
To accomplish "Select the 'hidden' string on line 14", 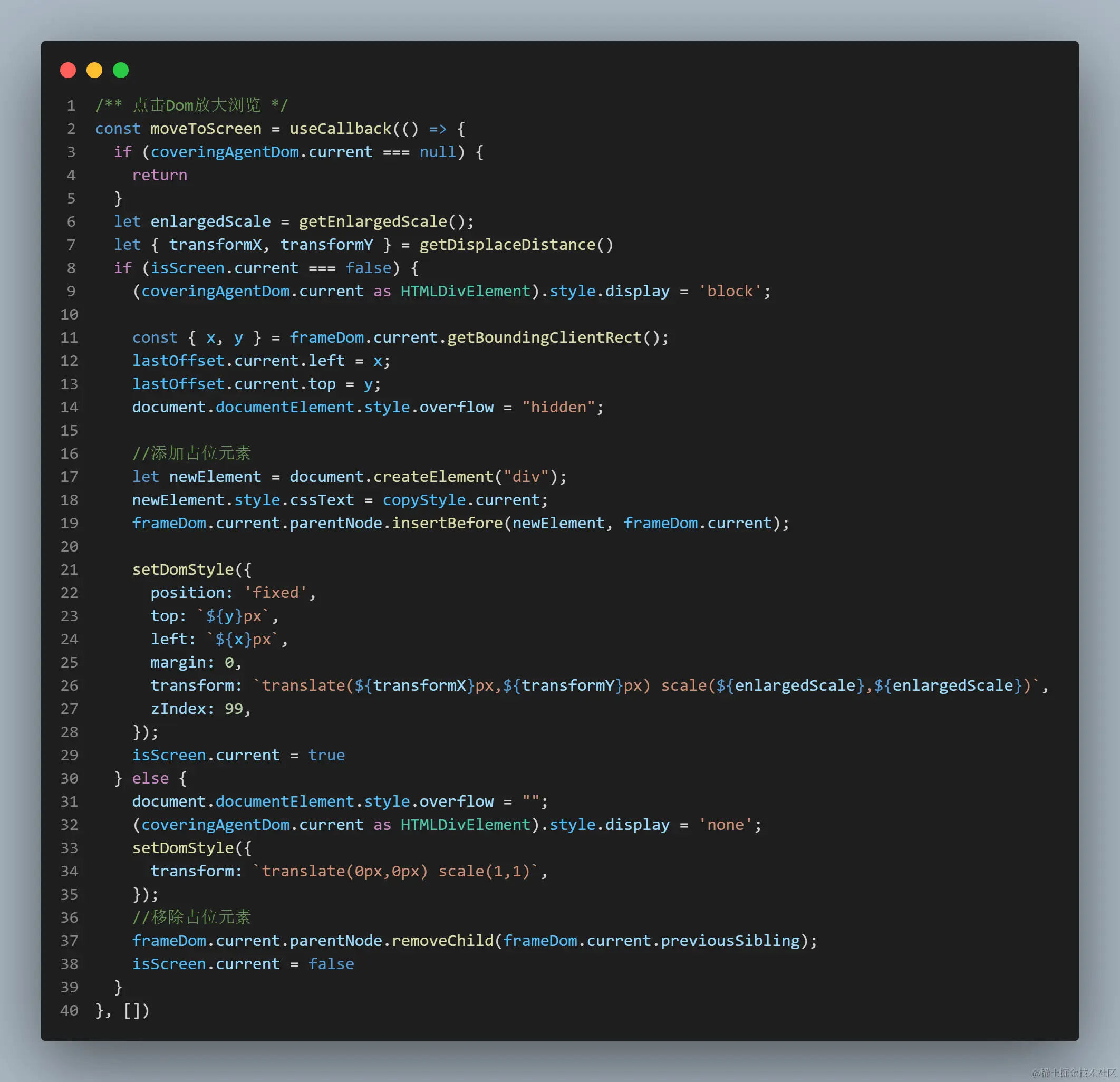I will [x=558, y=407].
